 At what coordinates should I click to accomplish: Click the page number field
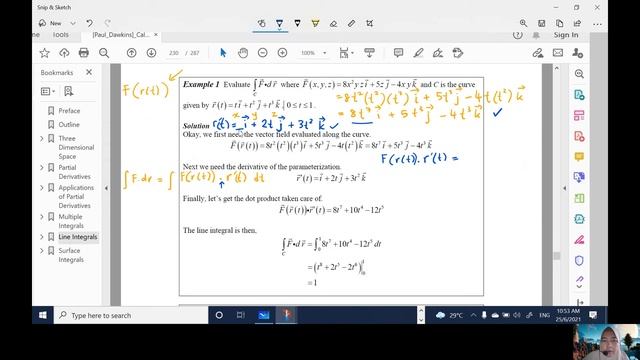pyautogui.click(x=174, y=53)
